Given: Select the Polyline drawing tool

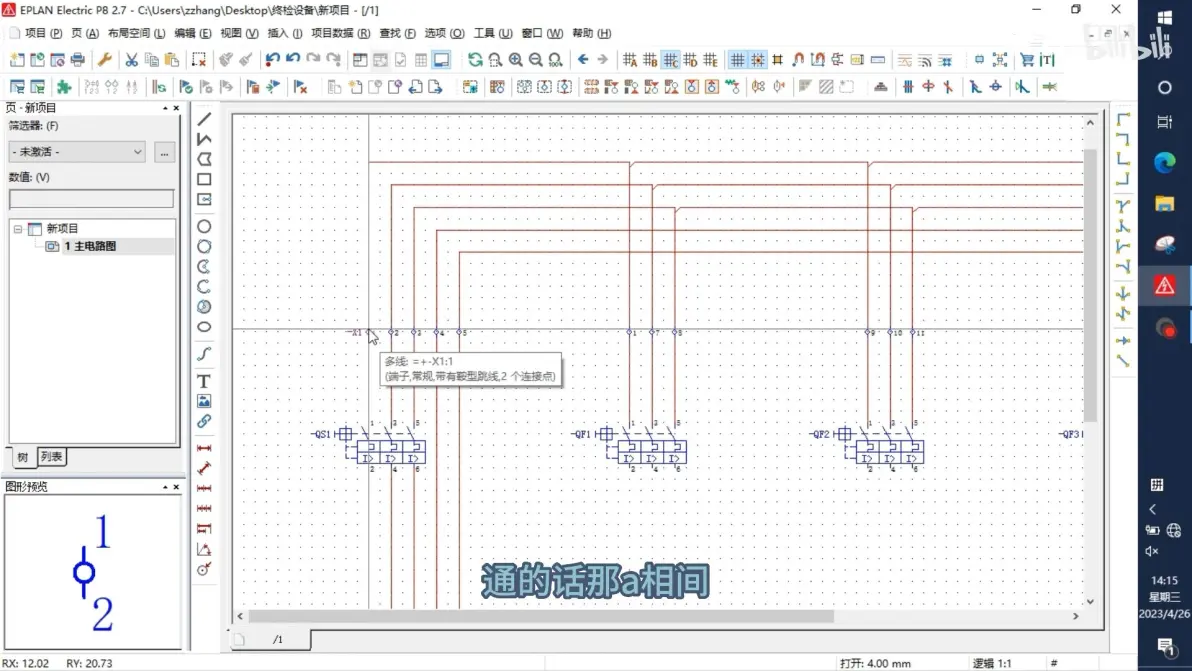Looking at the screenshot, I should tap(204, 139).
